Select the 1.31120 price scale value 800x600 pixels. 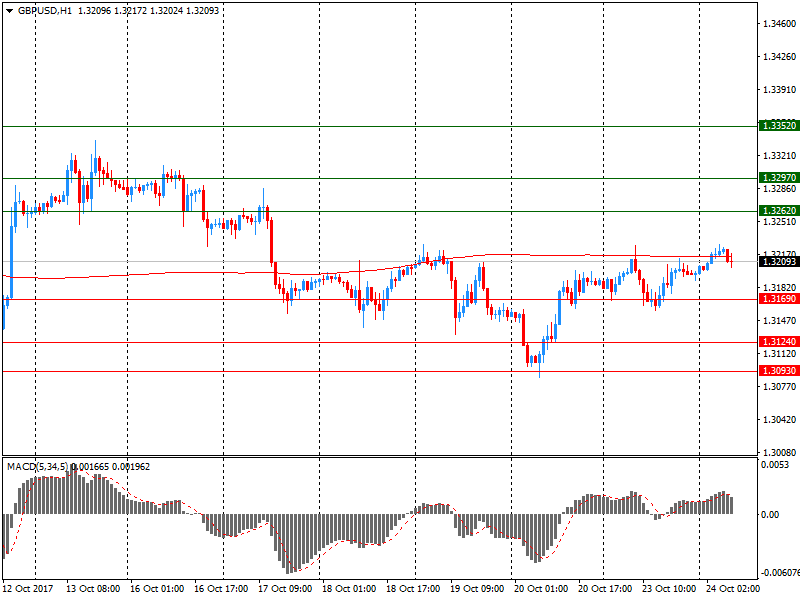point(779,354)
